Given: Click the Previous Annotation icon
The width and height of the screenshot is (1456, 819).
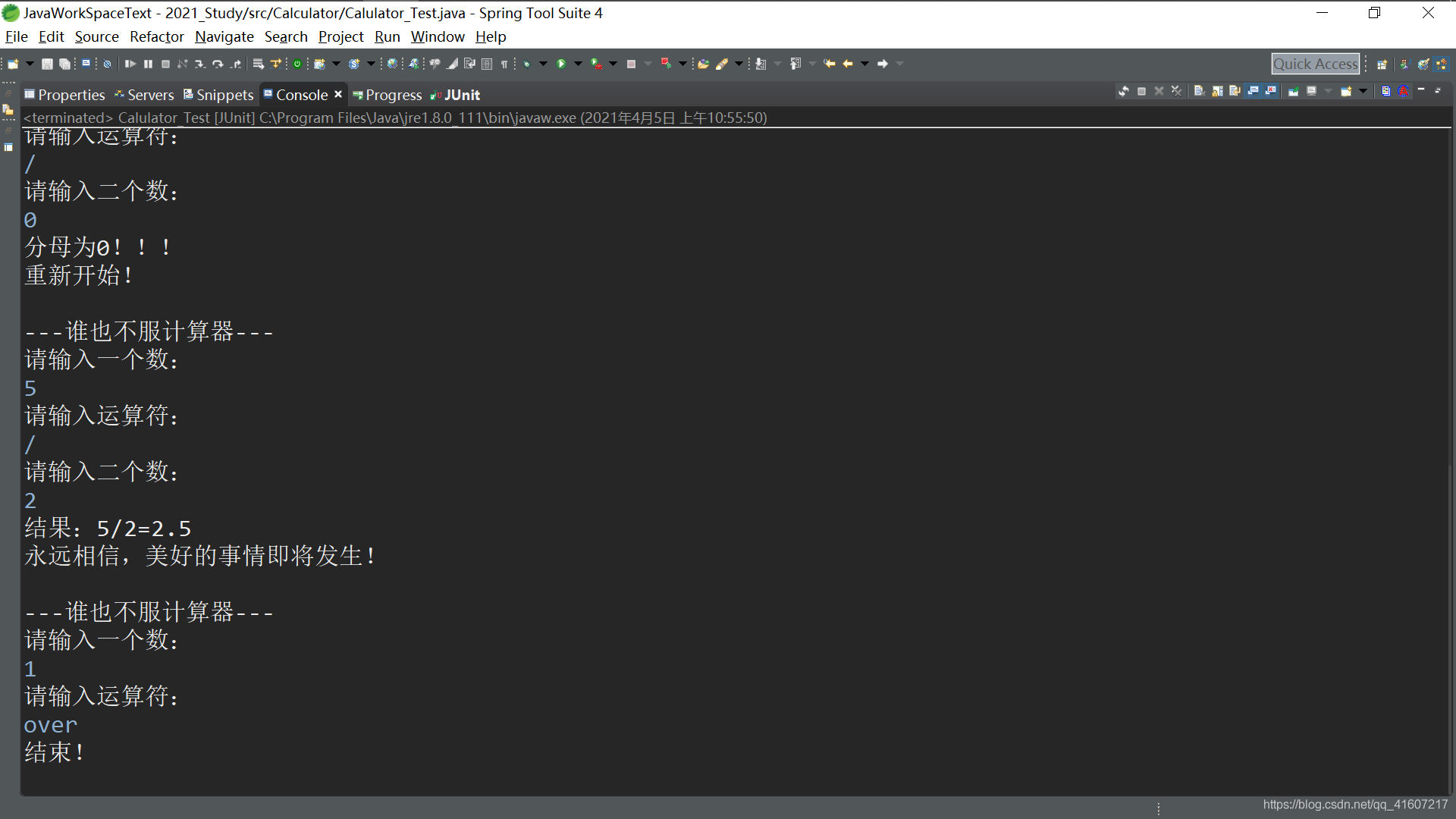Looking at the screenshot, I should pyautogui.click(x=795, y=64).
